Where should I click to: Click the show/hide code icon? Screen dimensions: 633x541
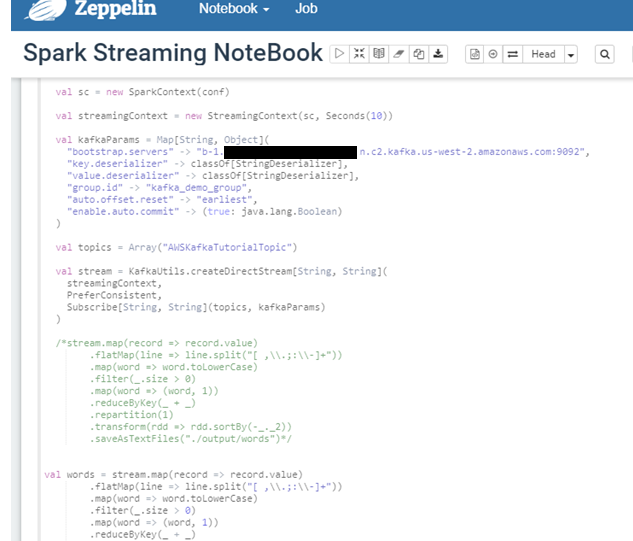tap(359, 54)
